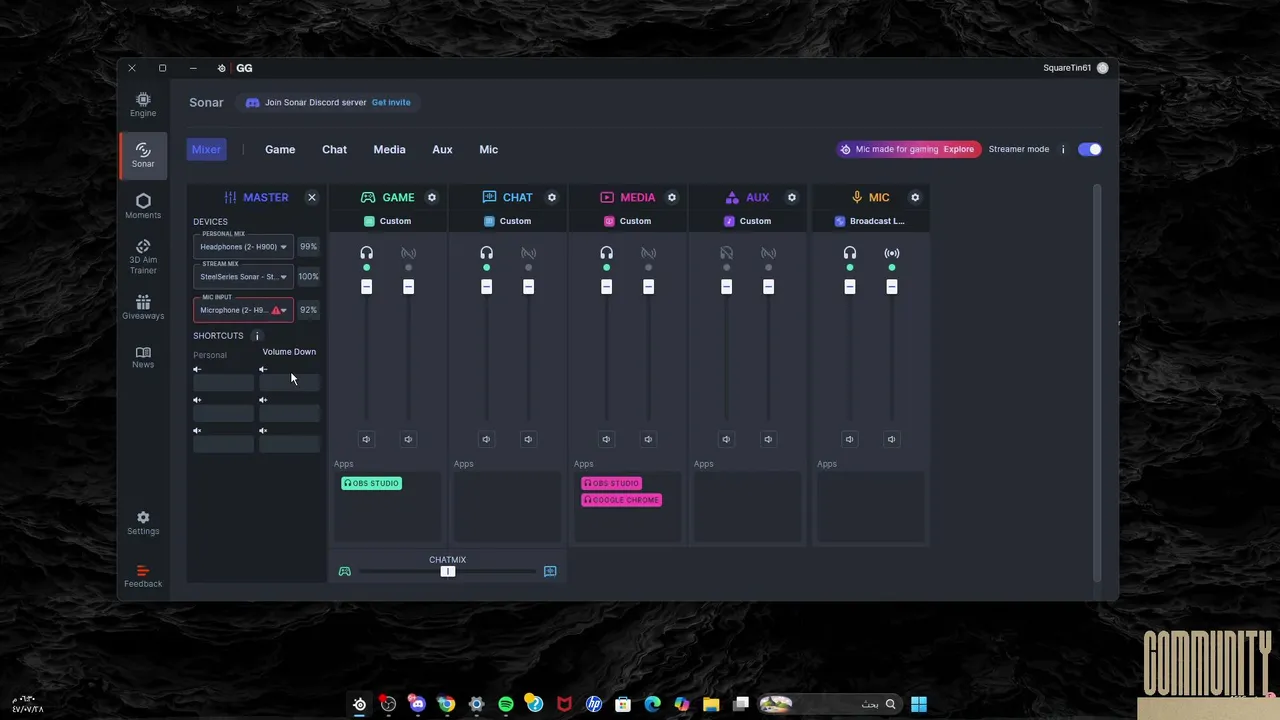Open File Explorer from the taskbar
The height and width of the screenshot is (720, 1280).
(x=711, y=704)
